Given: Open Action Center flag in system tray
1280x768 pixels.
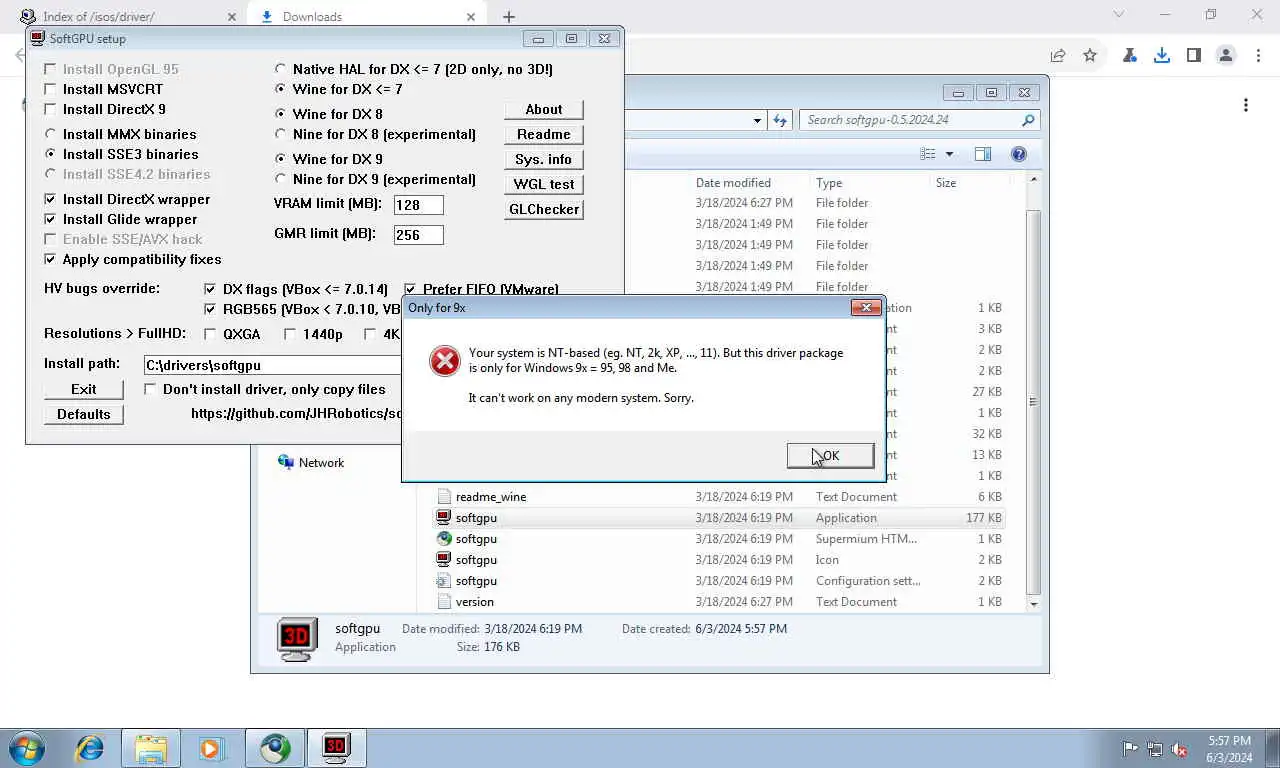Looking at the screenshot, I should 1130,749.
